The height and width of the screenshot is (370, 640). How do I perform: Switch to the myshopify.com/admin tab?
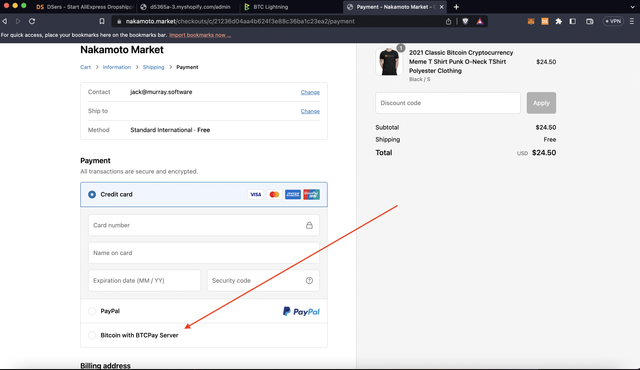pos(185,7)
